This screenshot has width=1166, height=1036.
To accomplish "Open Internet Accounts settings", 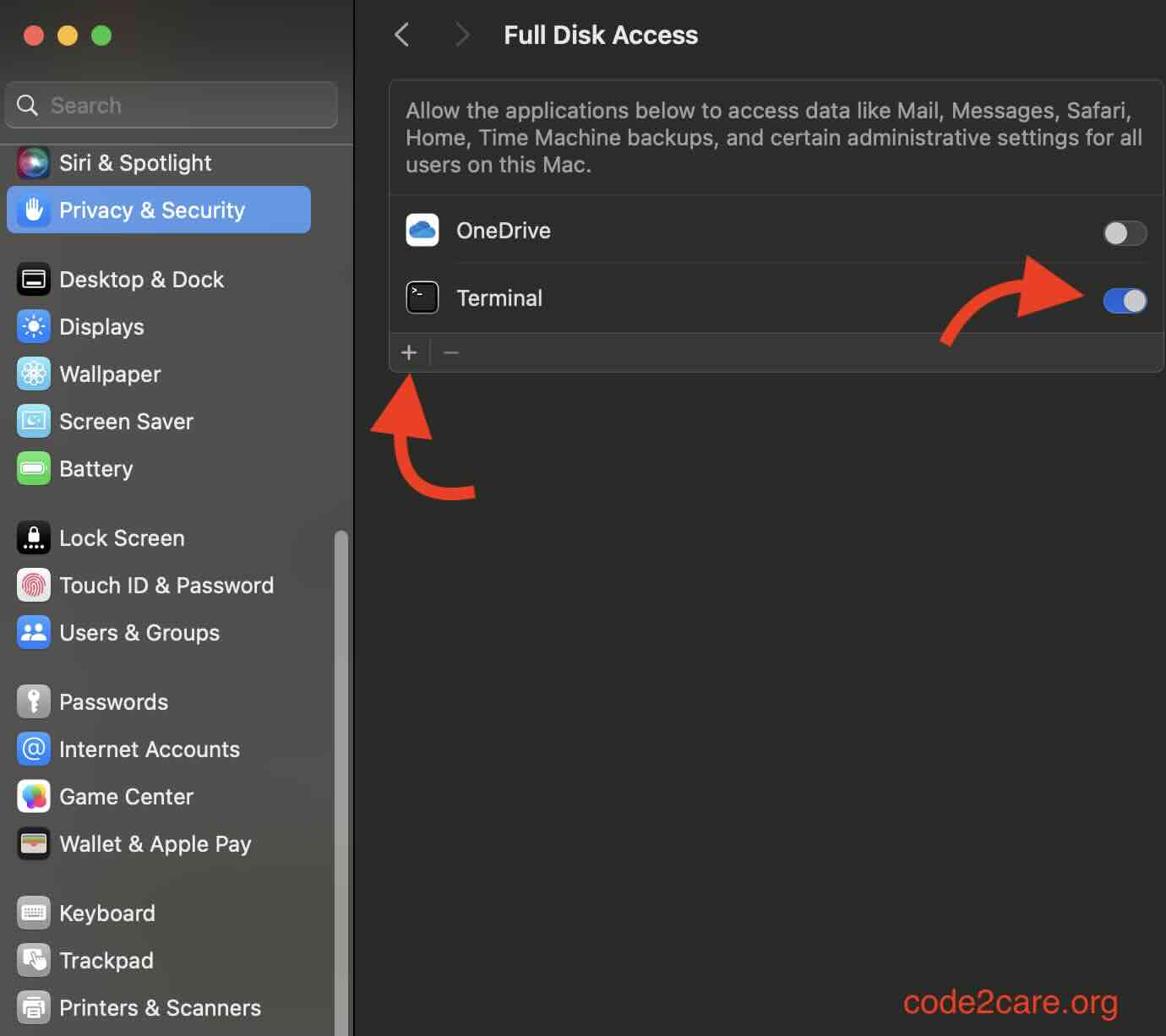I will (x=149, y=749).
